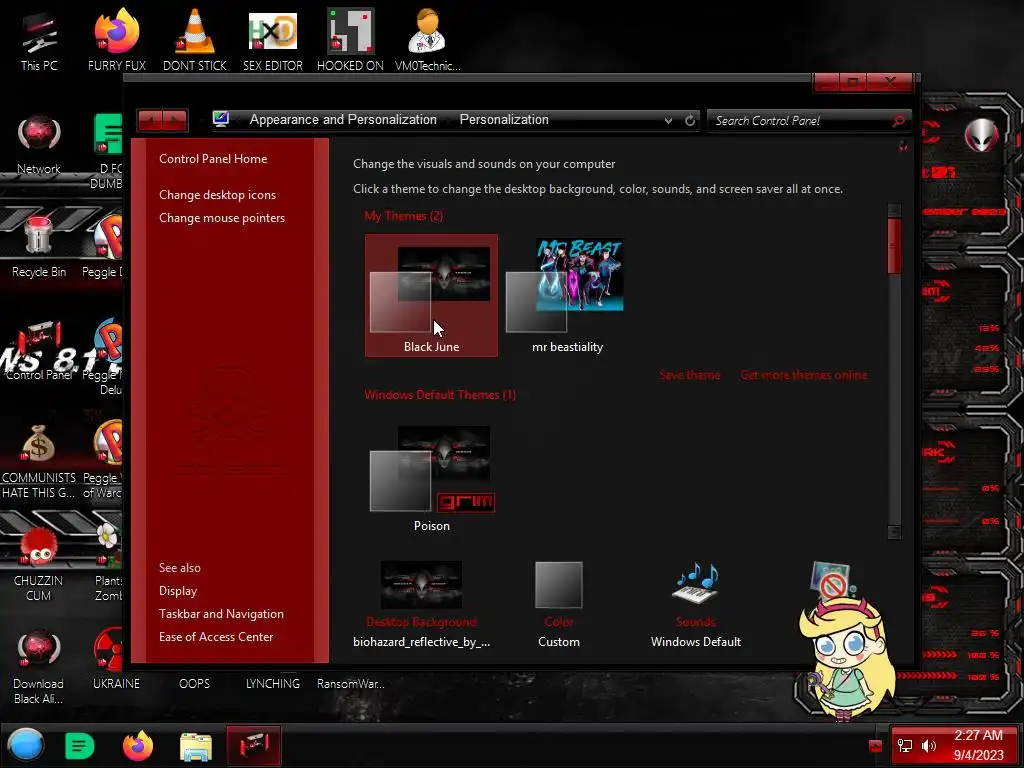
Task: Click theme list scrollbar down arrow
Action: (x=894, y=532)
